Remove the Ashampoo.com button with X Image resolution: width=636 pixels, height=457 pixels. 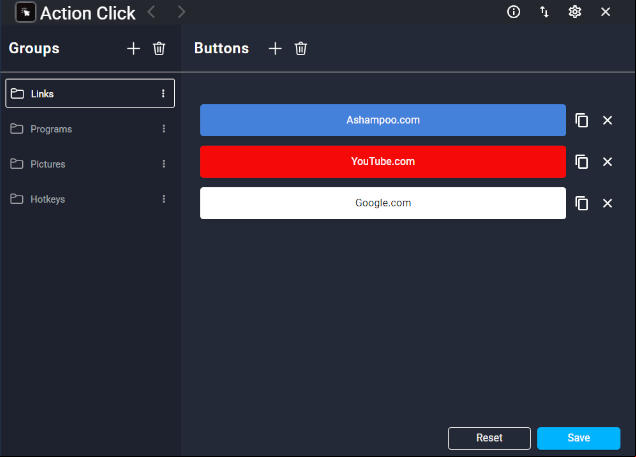[x=607, y=120]
